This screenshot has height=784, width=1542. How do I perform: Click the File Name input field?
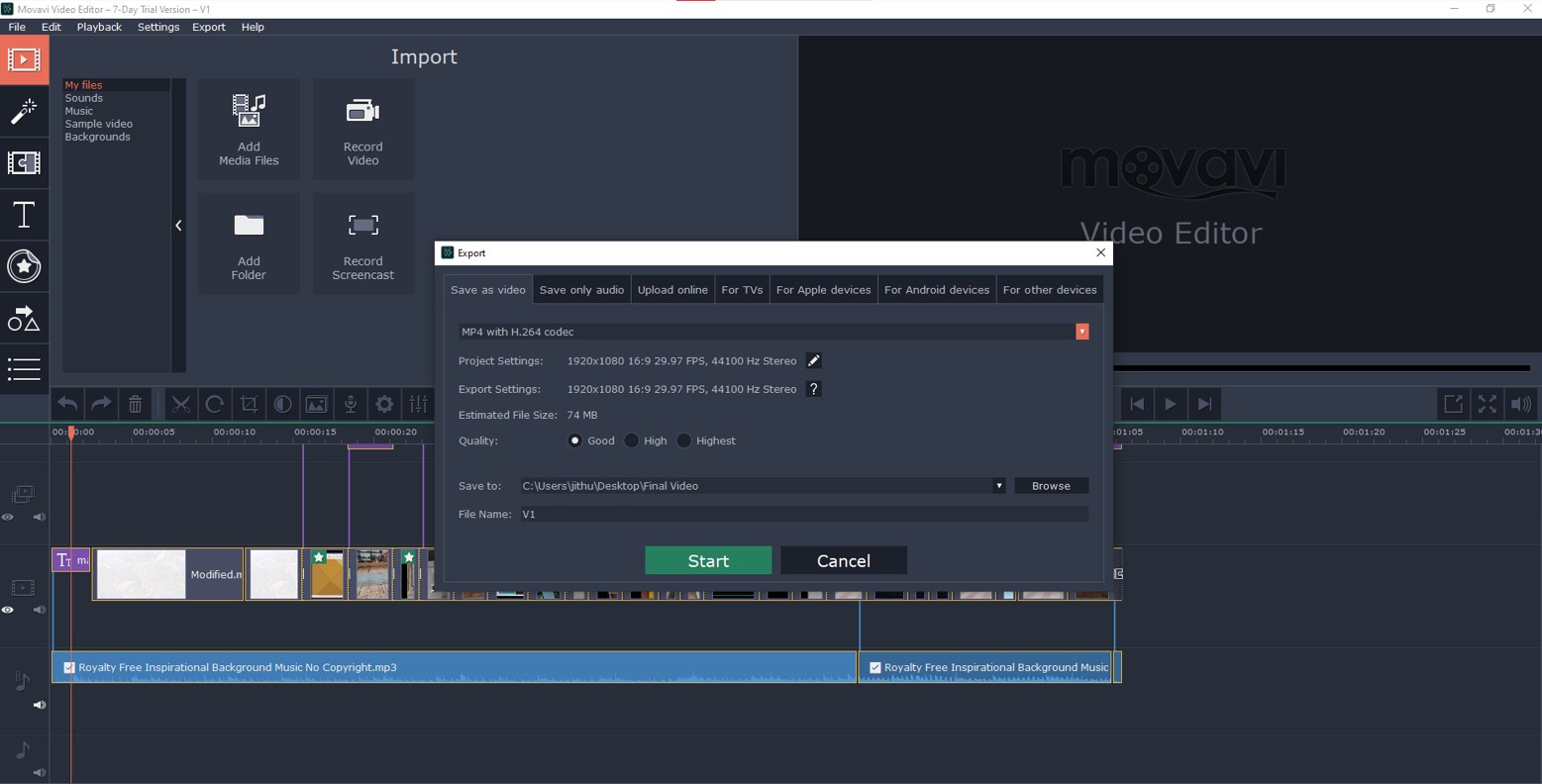pyautogui.click(x=803, y=514)
